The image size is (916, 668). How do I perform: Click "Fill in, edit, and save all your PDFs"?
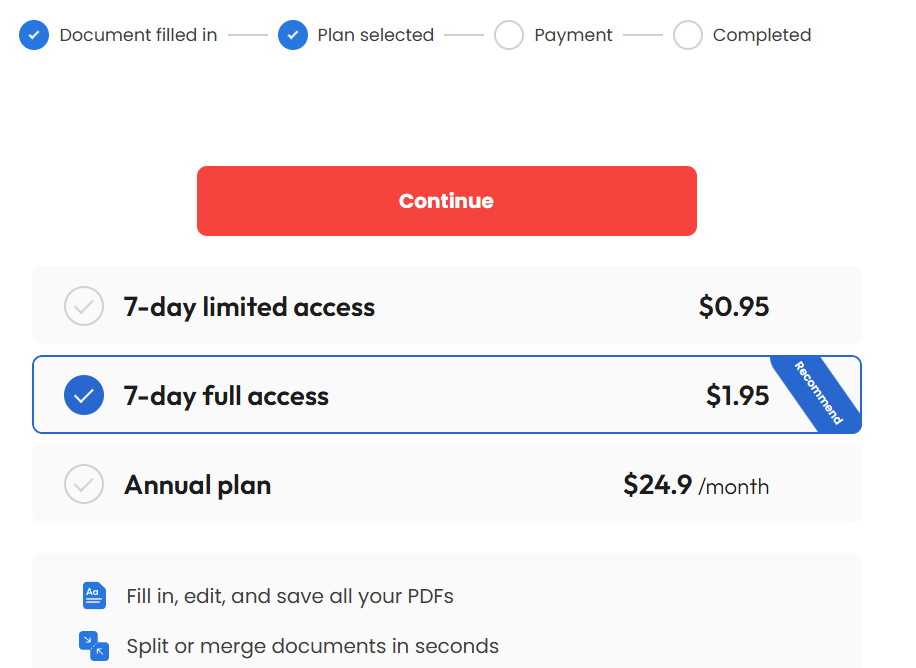click(x=290, y=596)
